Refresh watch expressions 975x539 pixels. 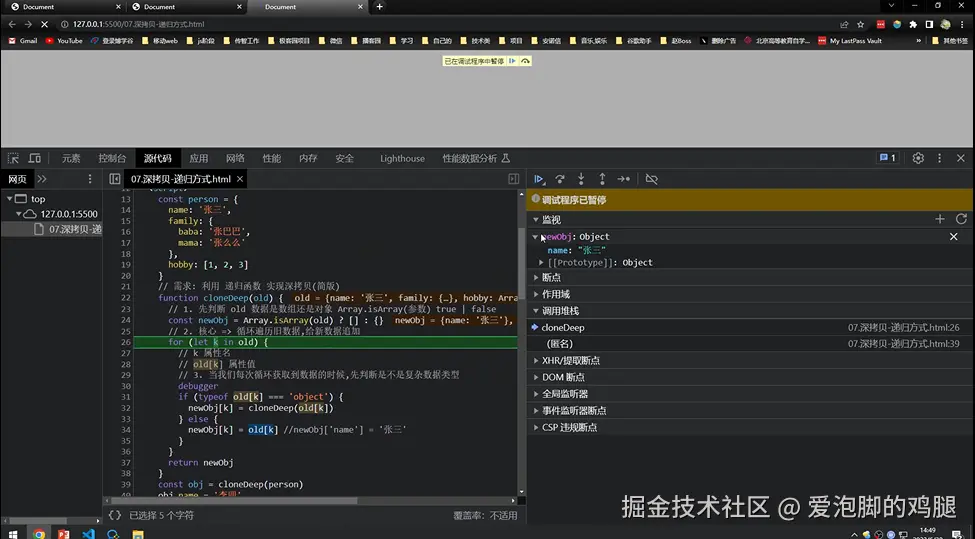(x=961, y=219)
